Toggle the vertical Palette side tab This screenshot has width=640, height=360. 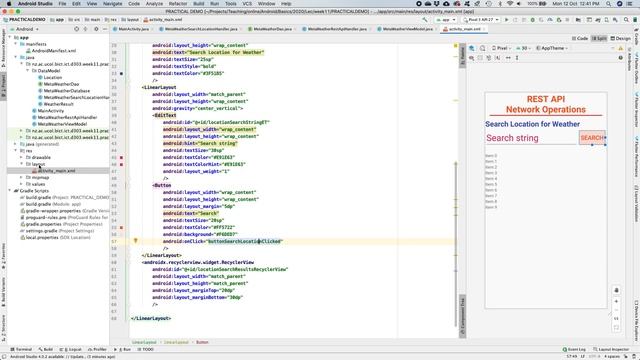462,56
